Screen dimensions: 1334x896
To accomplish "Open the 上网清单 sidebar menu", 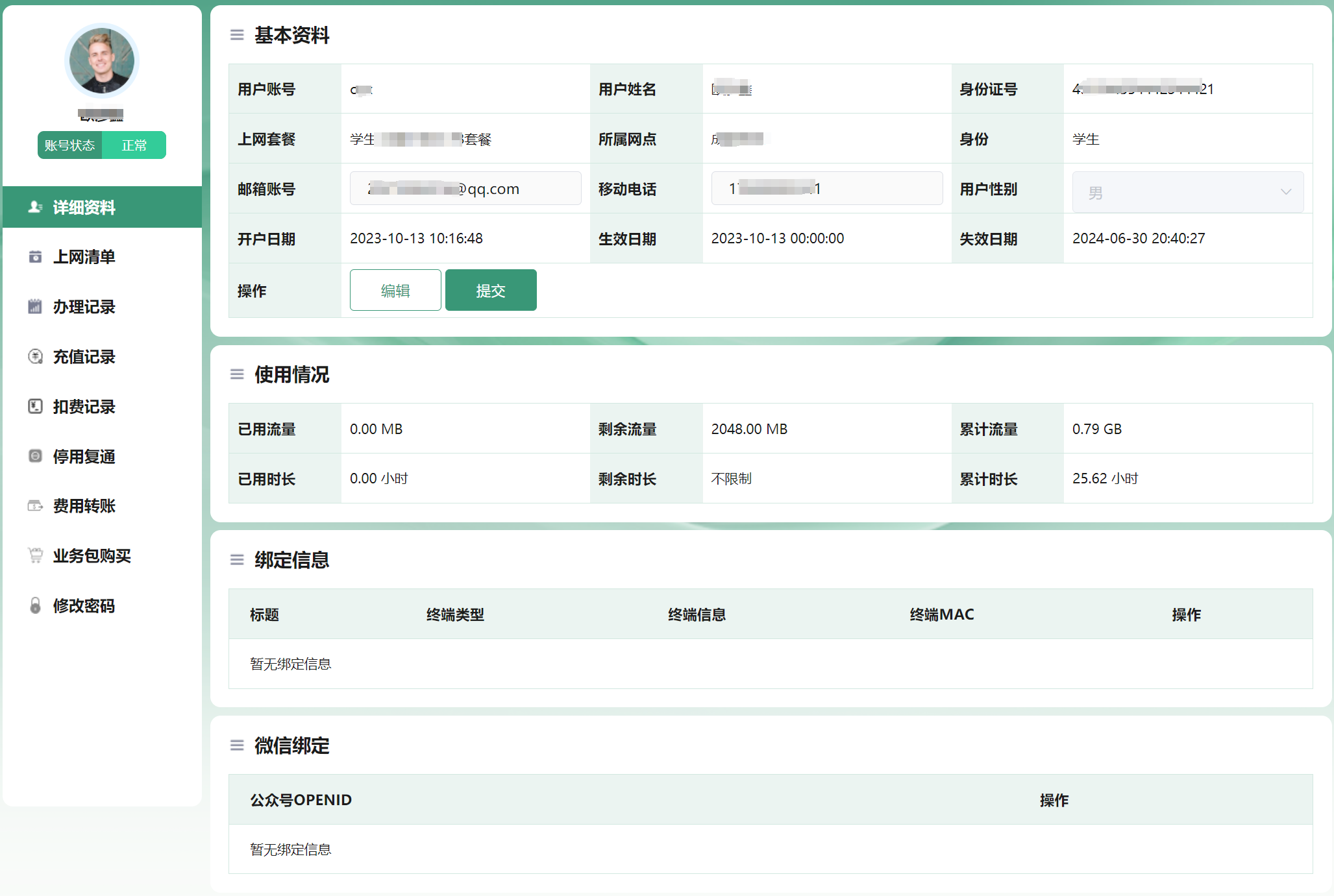I will click(x=102, y=257).
